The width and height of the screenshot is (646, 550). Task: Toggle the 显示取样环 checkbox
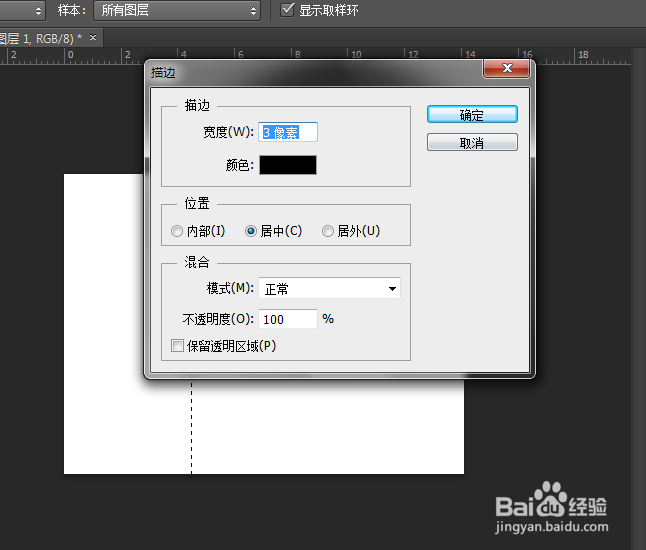click(x=287, y=10)
